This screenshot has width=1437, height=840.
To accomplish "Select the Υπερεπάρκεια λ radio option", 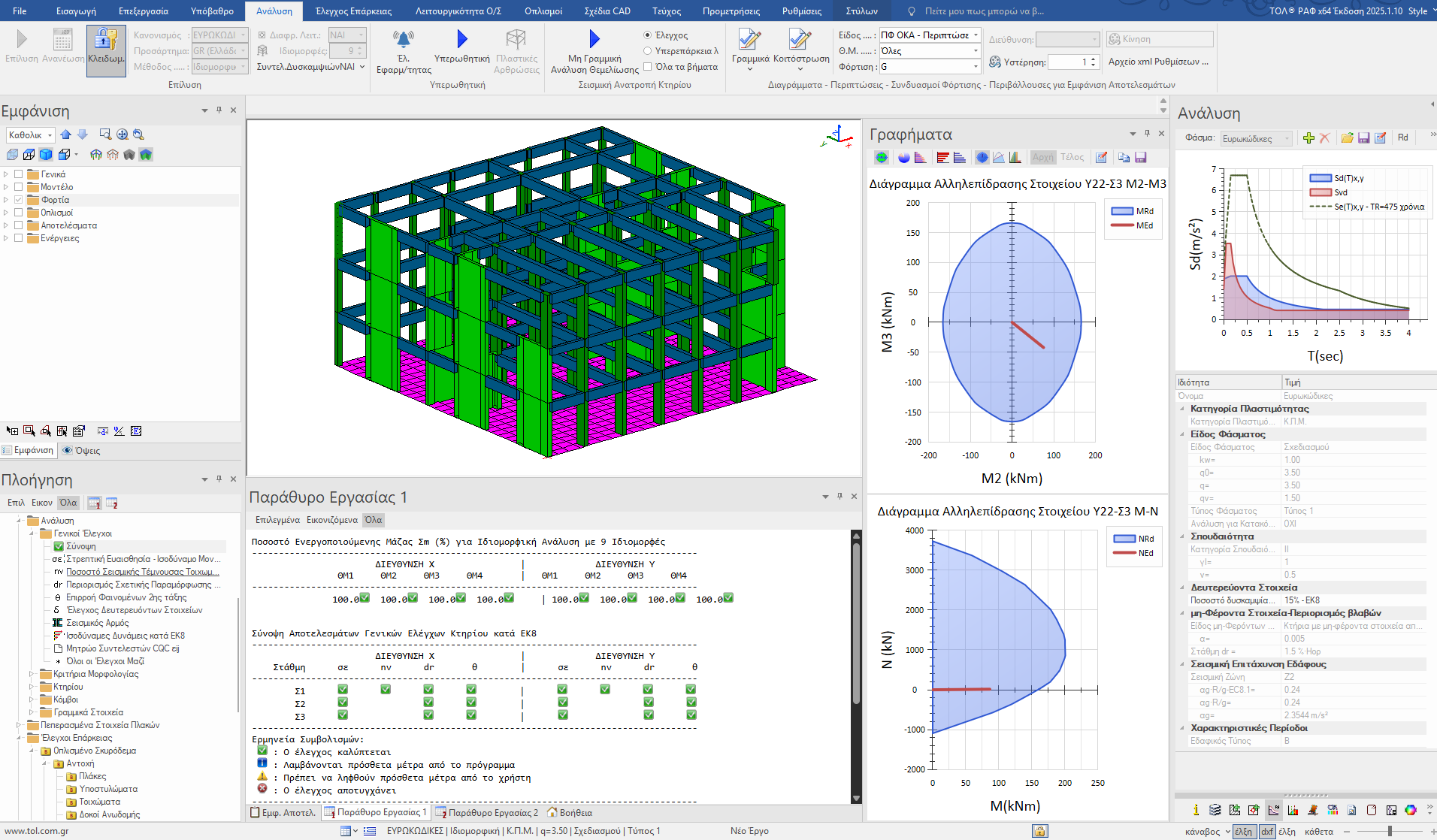I will click(x=648, y=51).
